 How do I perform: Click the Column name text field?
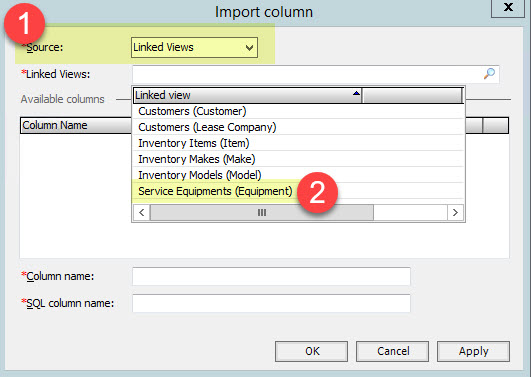pyautogui.click(x=271, y=276)
